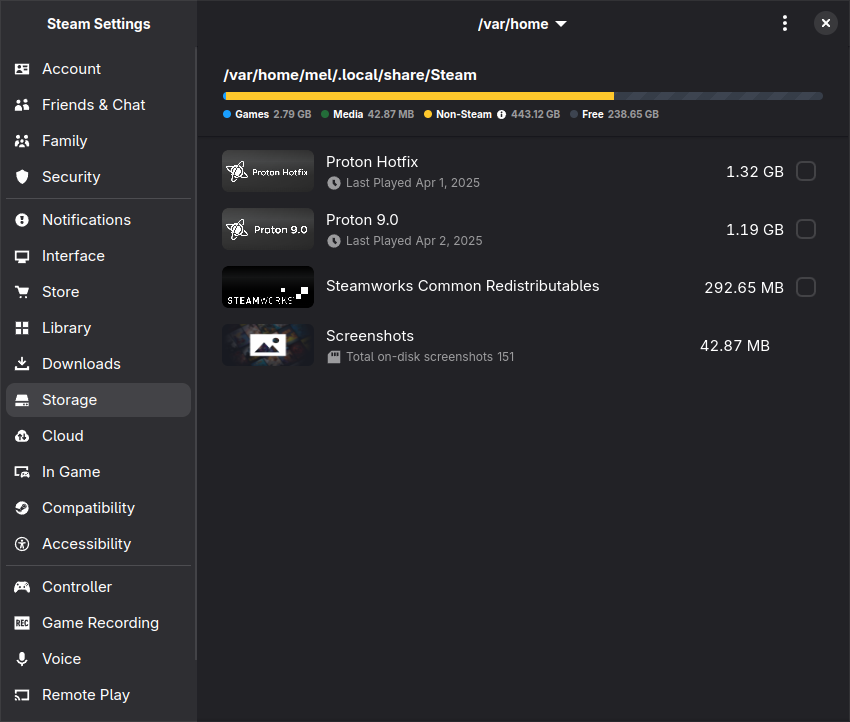This screenshot has height=722, width=850.
Task: Open the three-dot storage options menu
Action: (784, 23)
